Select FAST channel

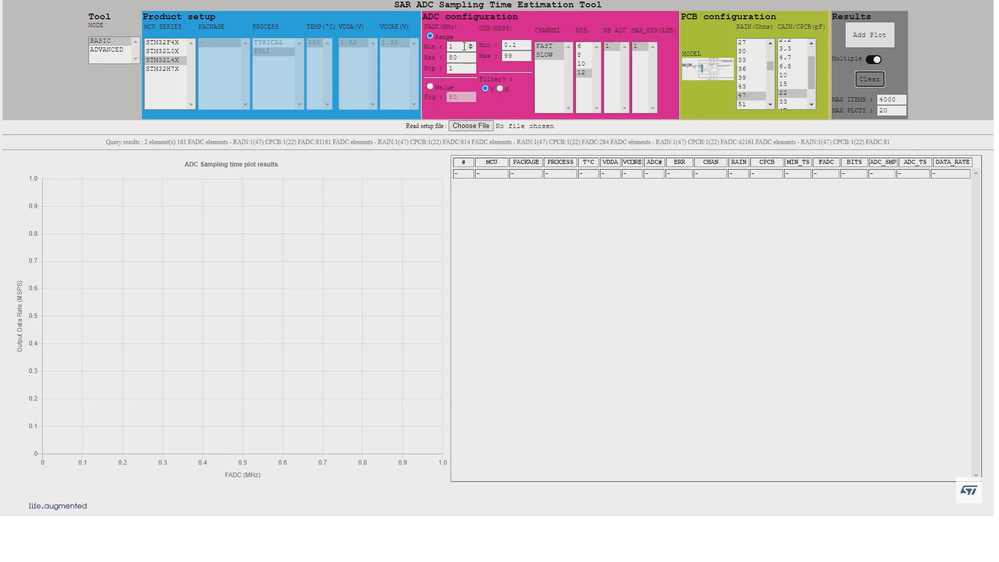549,46
